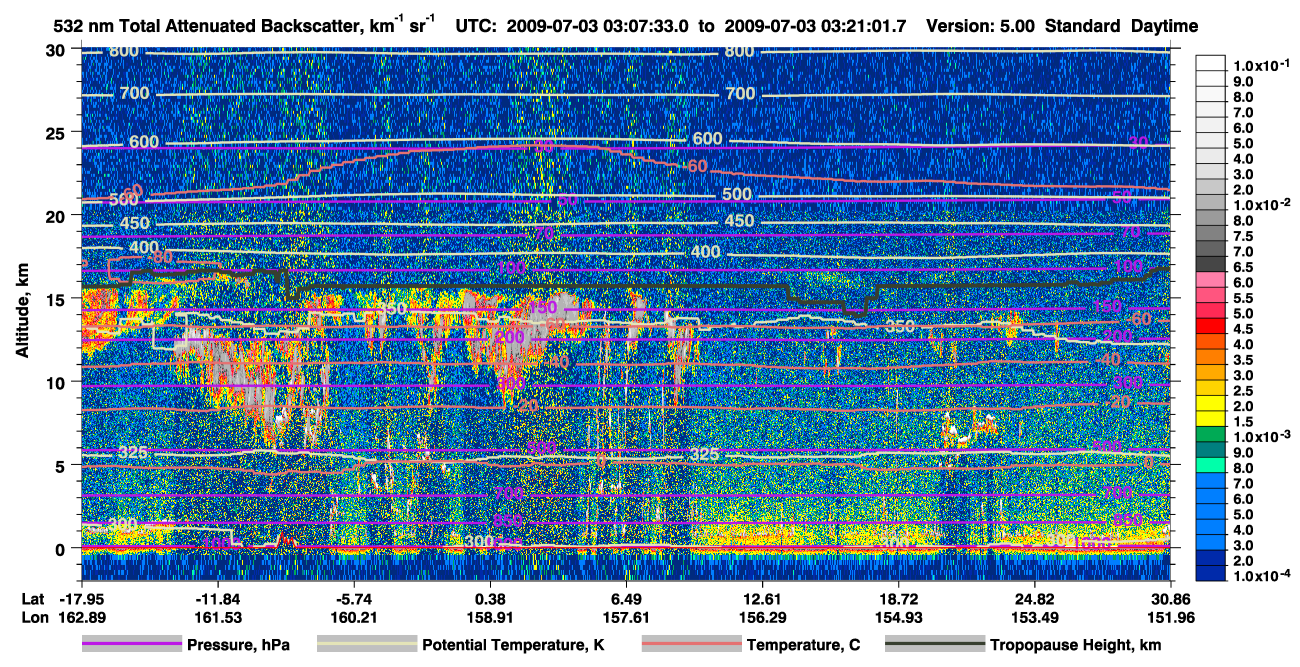The height and width of the screenshot is (667, 1300).
Task: Select the 'Tropopause Height, km' legend label
Action: (x=1077, y=645)
